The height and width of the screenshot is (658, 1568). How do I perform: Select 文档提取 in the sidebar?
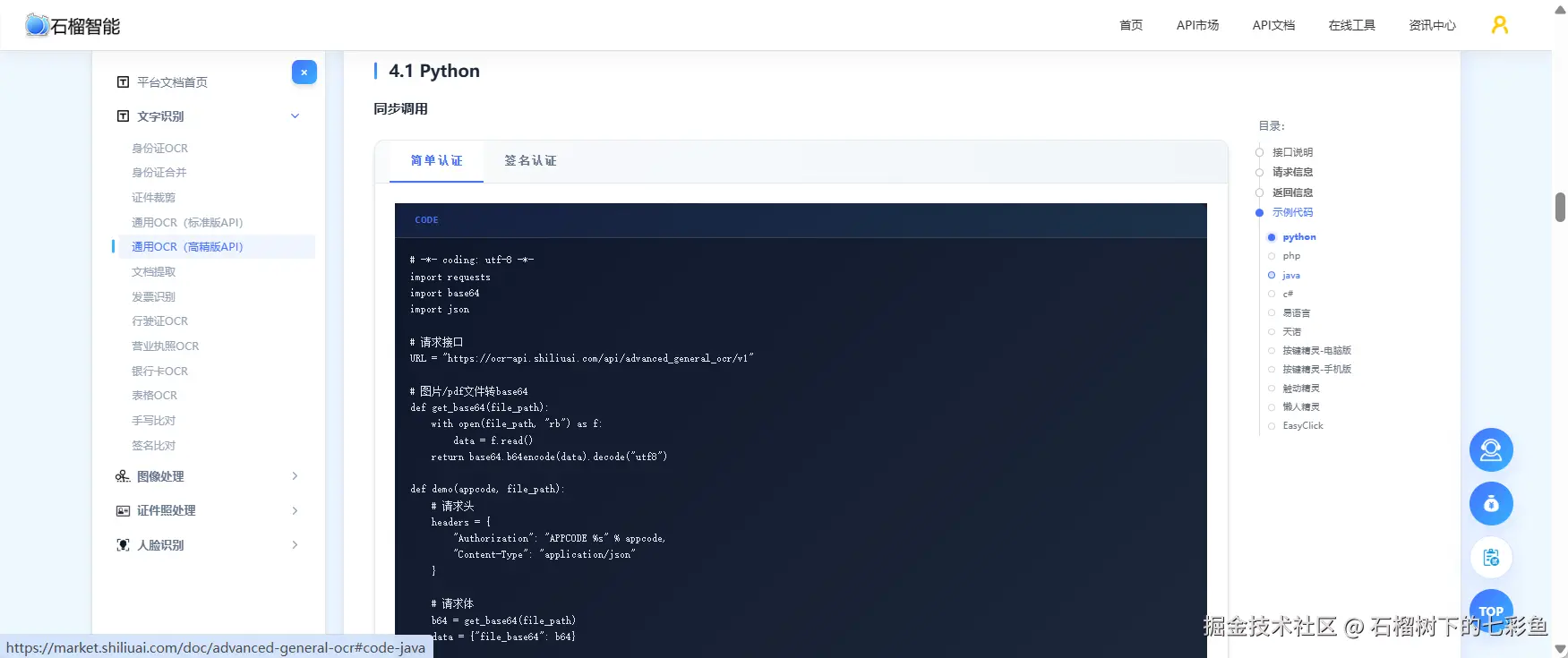click(x=154, y=272)
